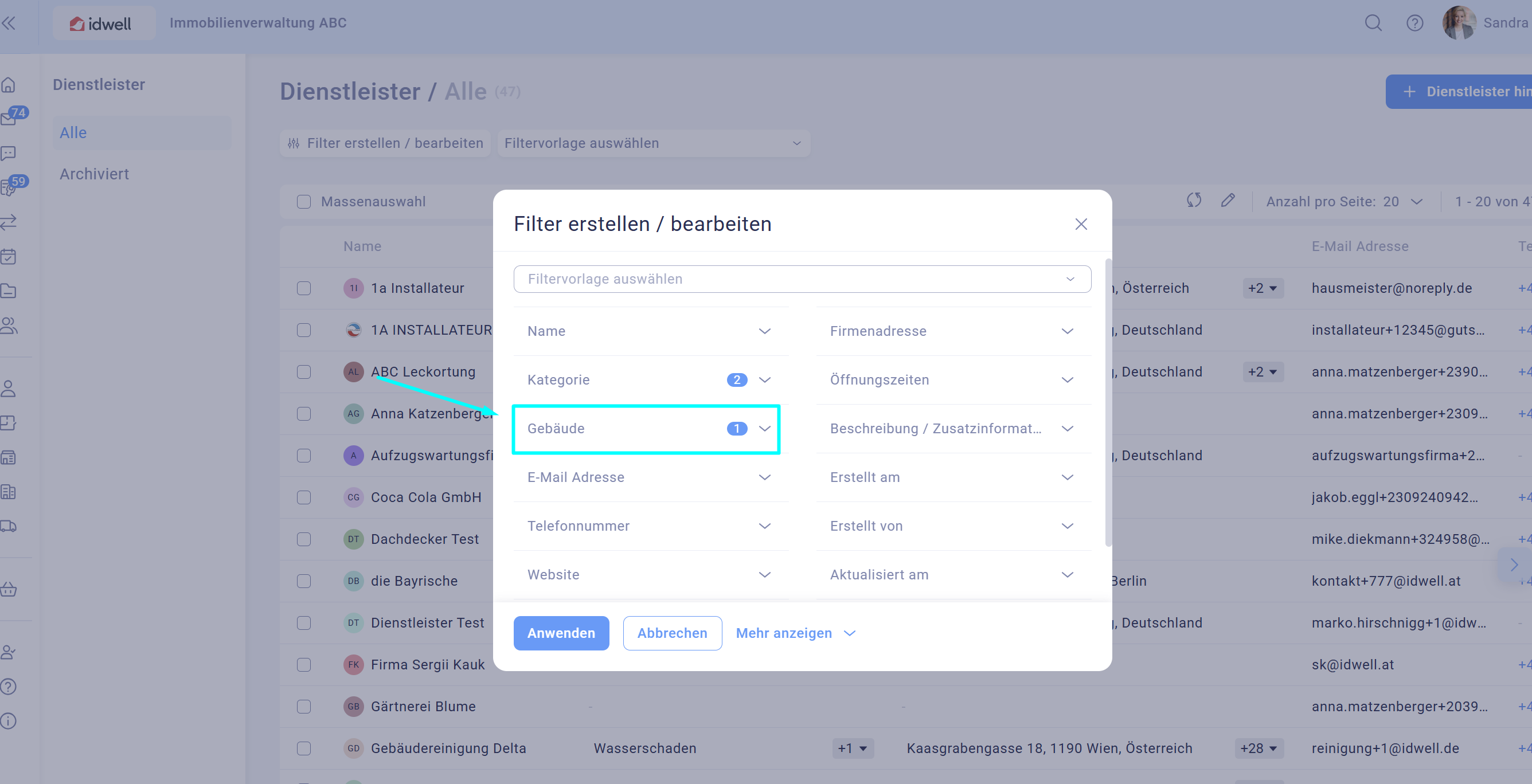Expand the Aktualisiert am filter

click(x=953, y=575)
